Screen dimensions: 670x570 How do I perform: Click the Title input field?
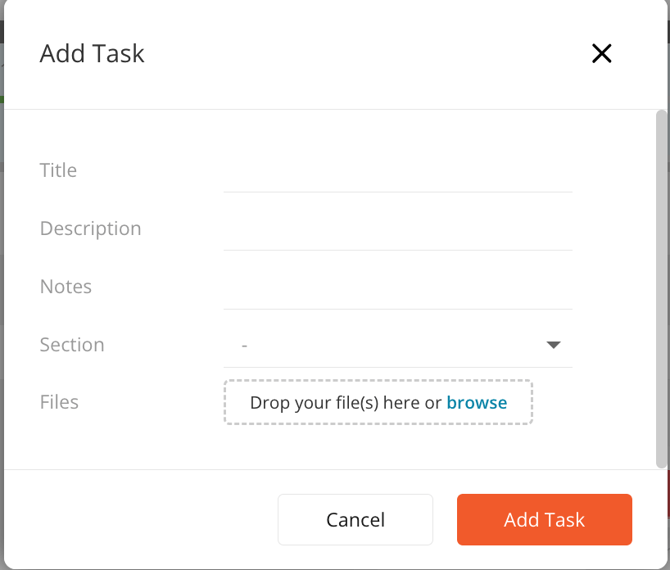[x=397, y=172]
